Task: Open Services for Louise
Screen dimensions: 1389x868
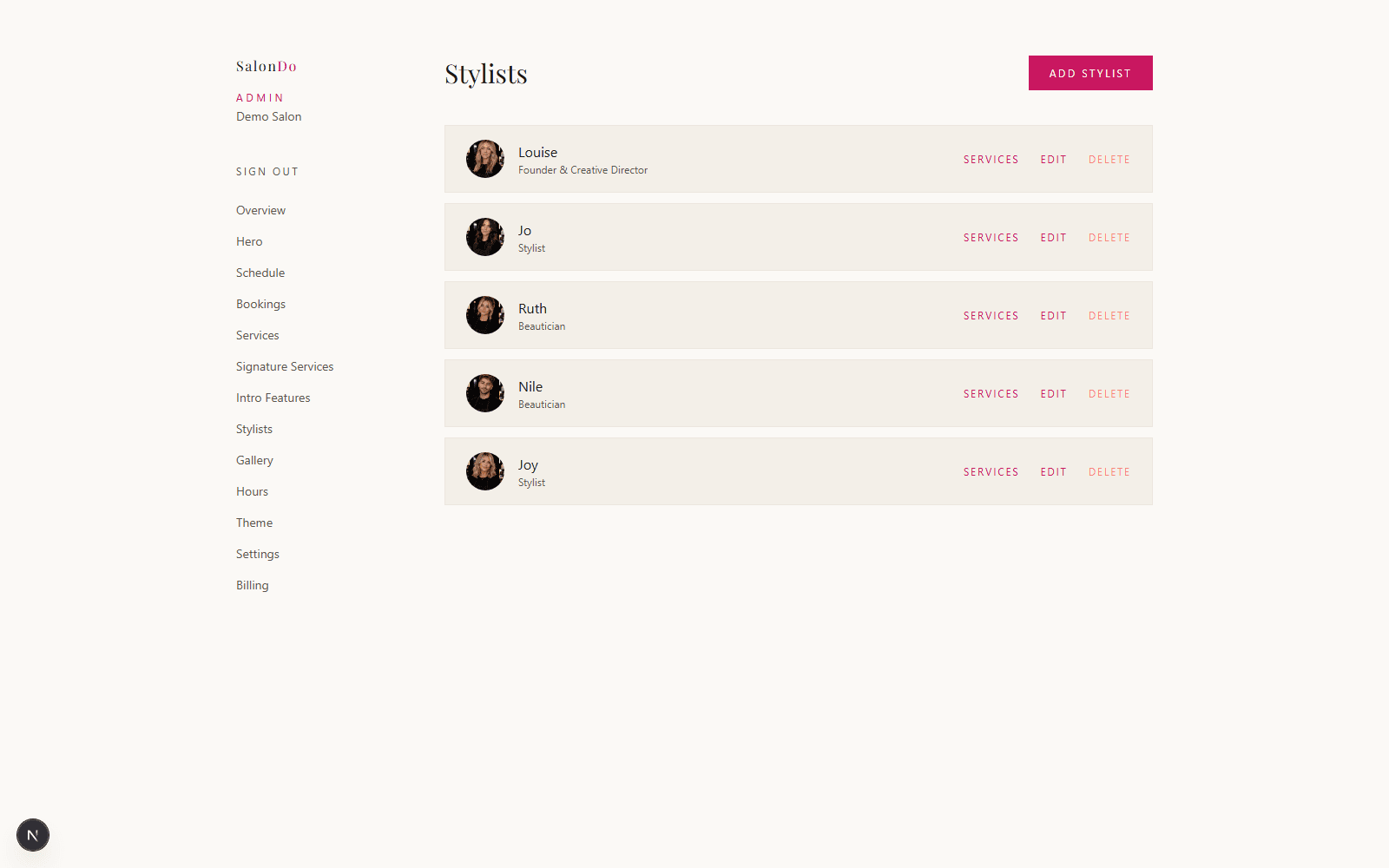Action: [x=991, y=160]
